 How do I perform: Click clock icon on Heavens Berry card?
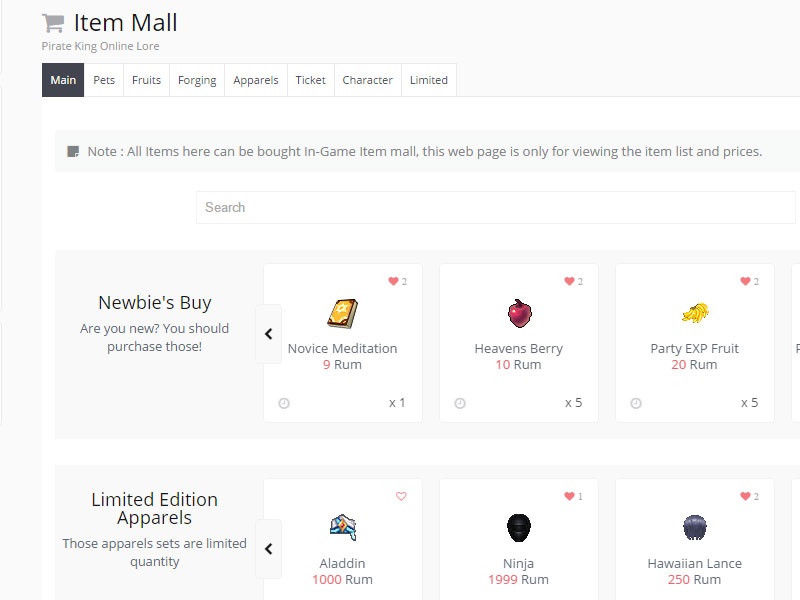pyautogui.click(x=460, y=404)
